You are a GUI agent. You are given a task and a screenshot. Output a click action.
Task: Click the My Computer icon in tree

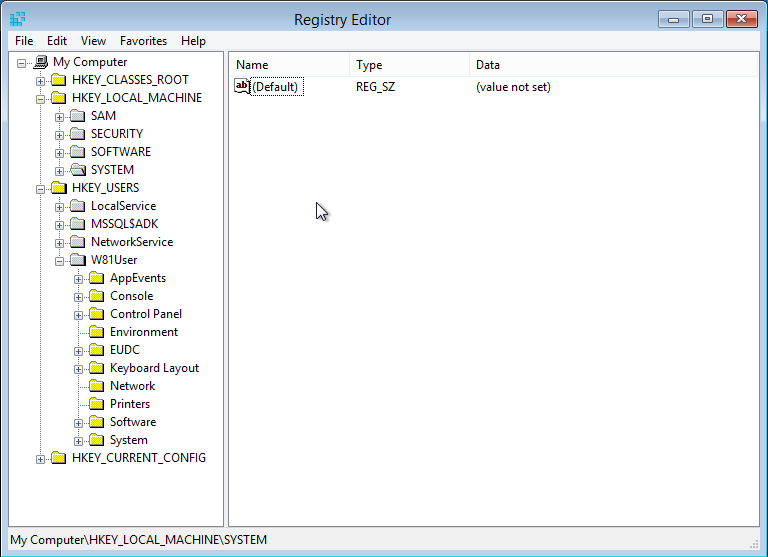click(x=41, y=62)
